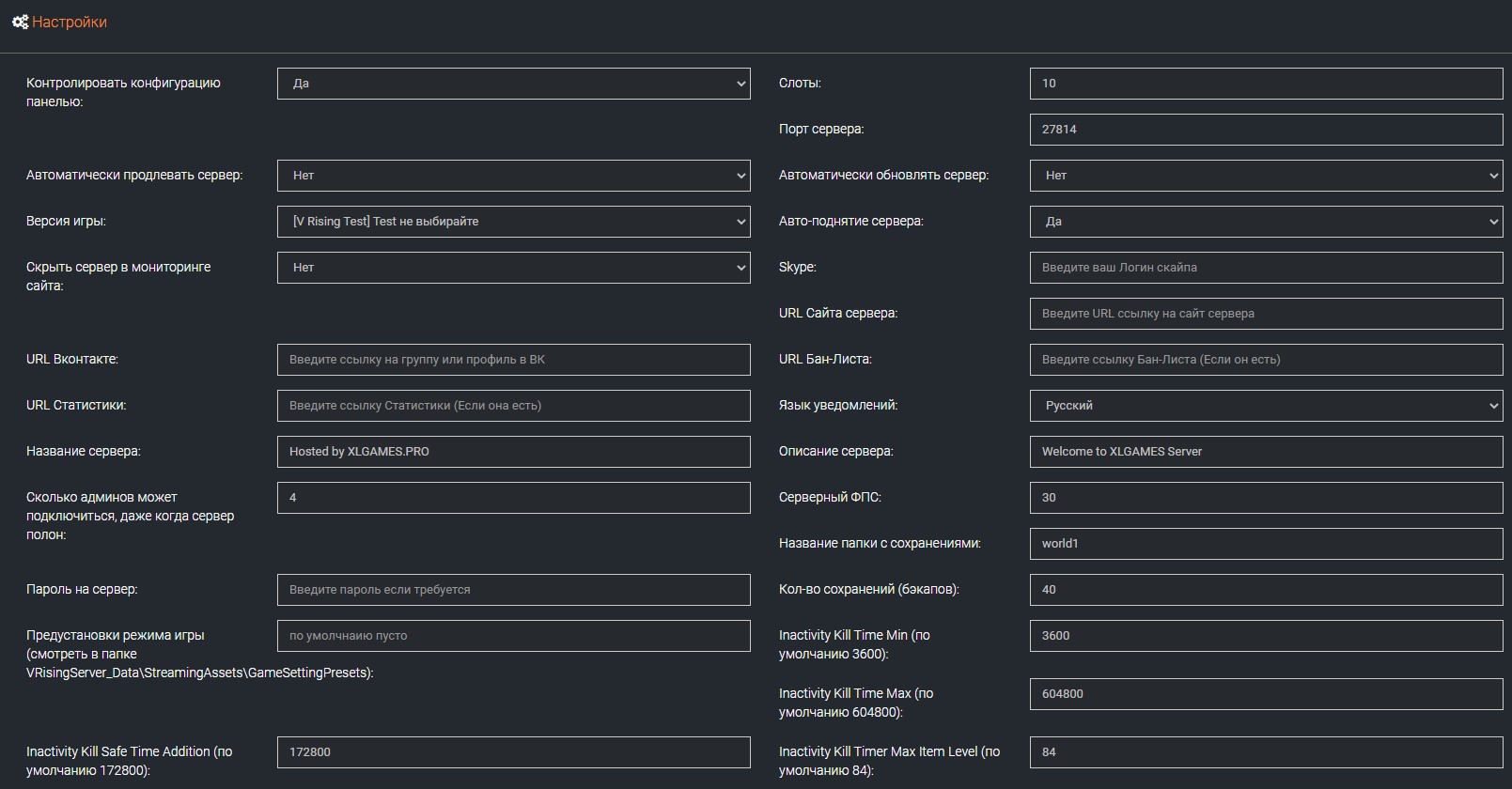Open the Язык уведомлений dropdown

tap(1266, 406)
